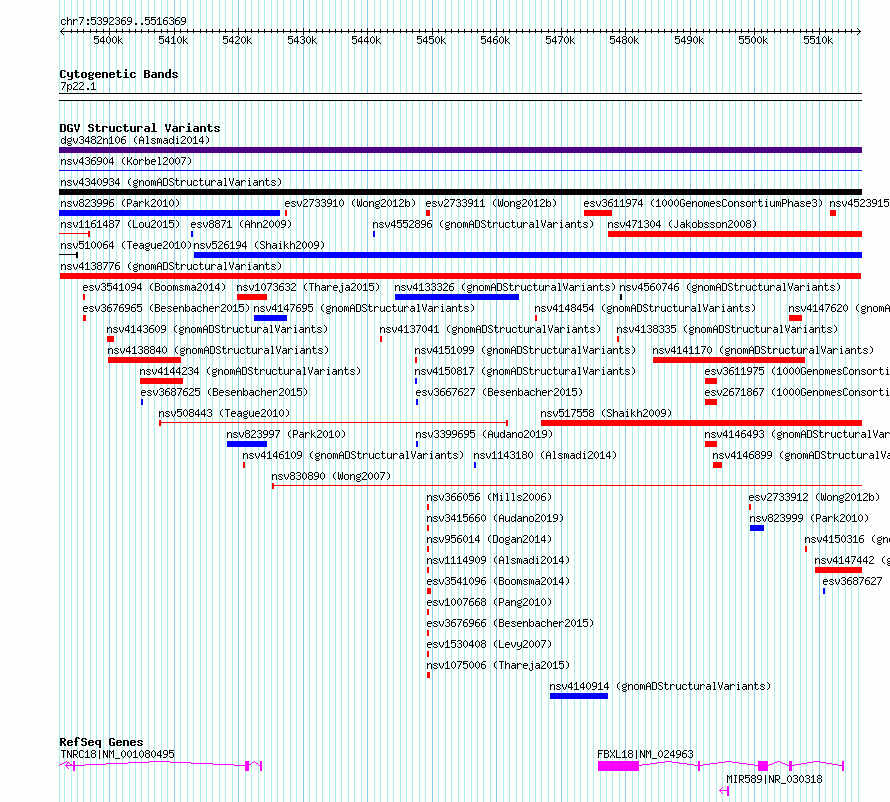890x802 pixels.
Task: Open esv2733912 (Wong2012b) variant label
Action: (x=815, y=497)
